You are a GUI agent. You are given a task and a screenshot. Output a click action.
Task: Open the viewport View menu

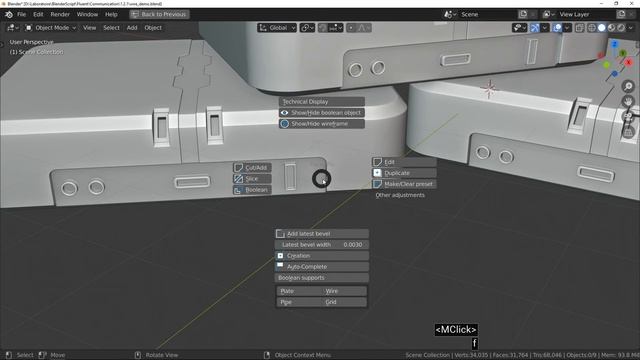click(89, 28)
